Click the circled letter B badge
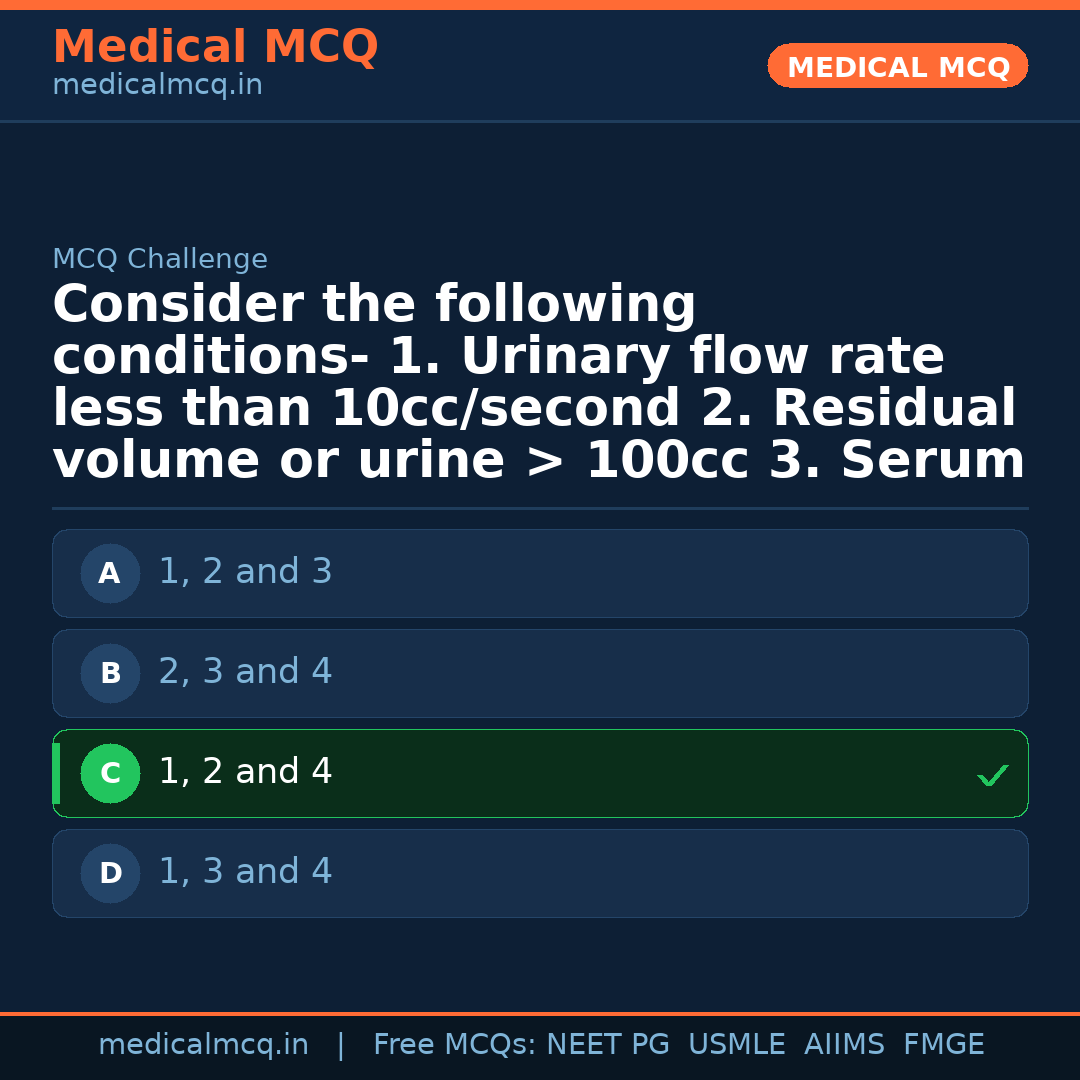Image resolution: width=1080 pixels, height=1080 pixels. 110,674
